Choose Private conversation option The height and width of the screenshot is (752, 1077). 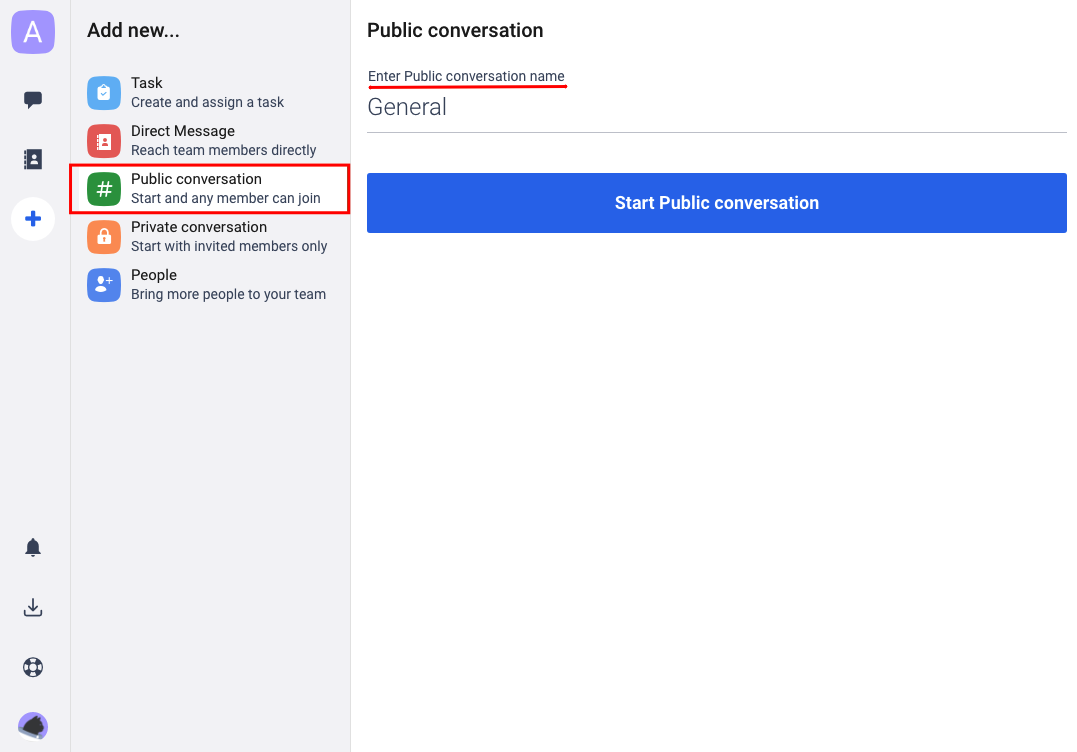pyautogui.click(x=199, y=227)
